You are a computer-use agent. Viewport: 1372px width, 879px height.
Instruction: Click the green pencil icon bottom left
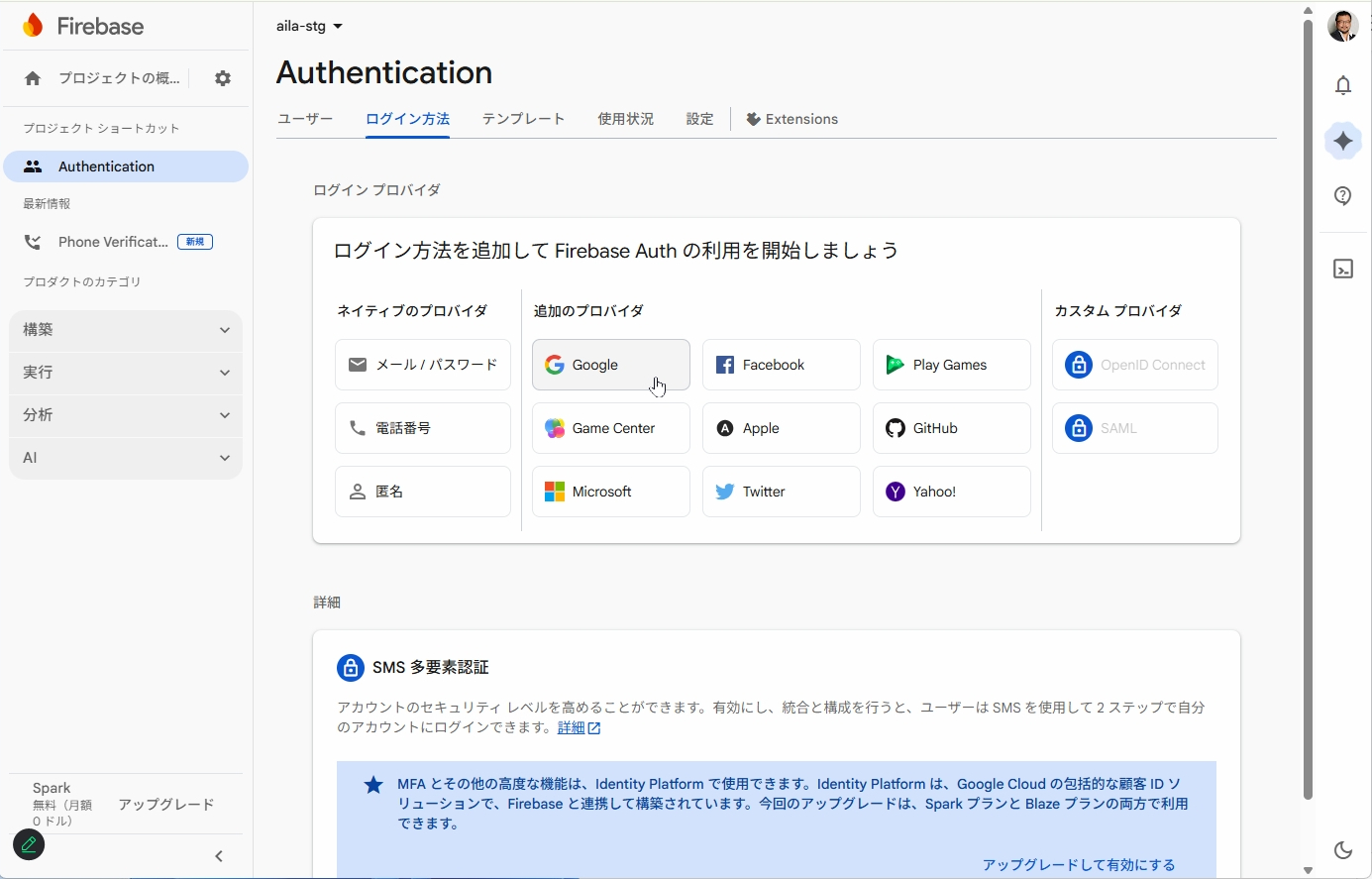(x=28, y=844)
